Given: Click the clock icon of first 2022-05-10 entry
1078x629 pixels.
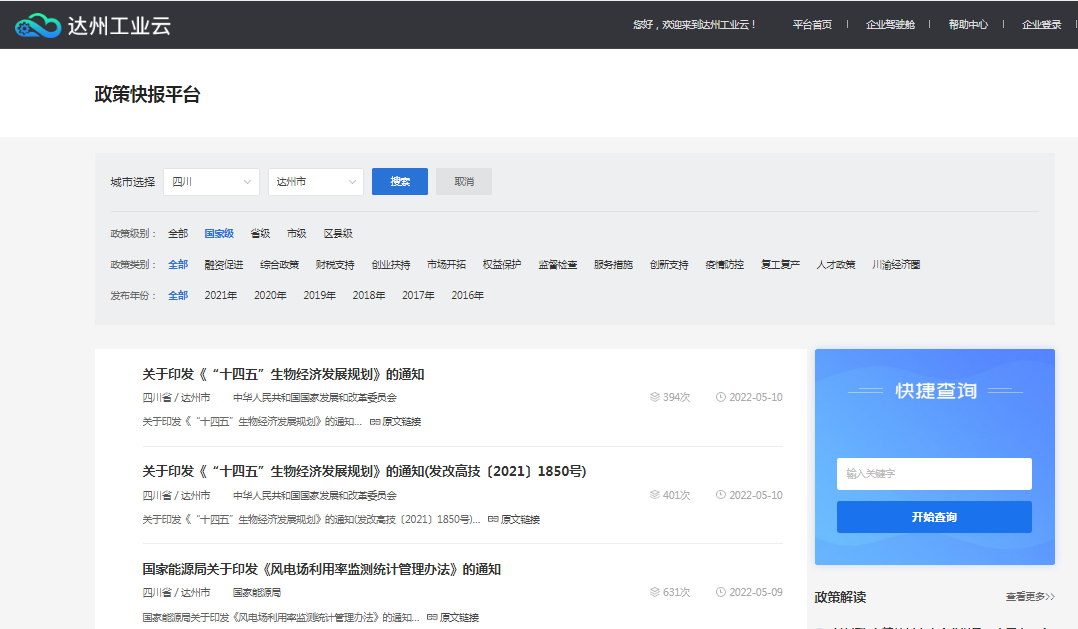Looking at the screenshot, I should [721, 397].
